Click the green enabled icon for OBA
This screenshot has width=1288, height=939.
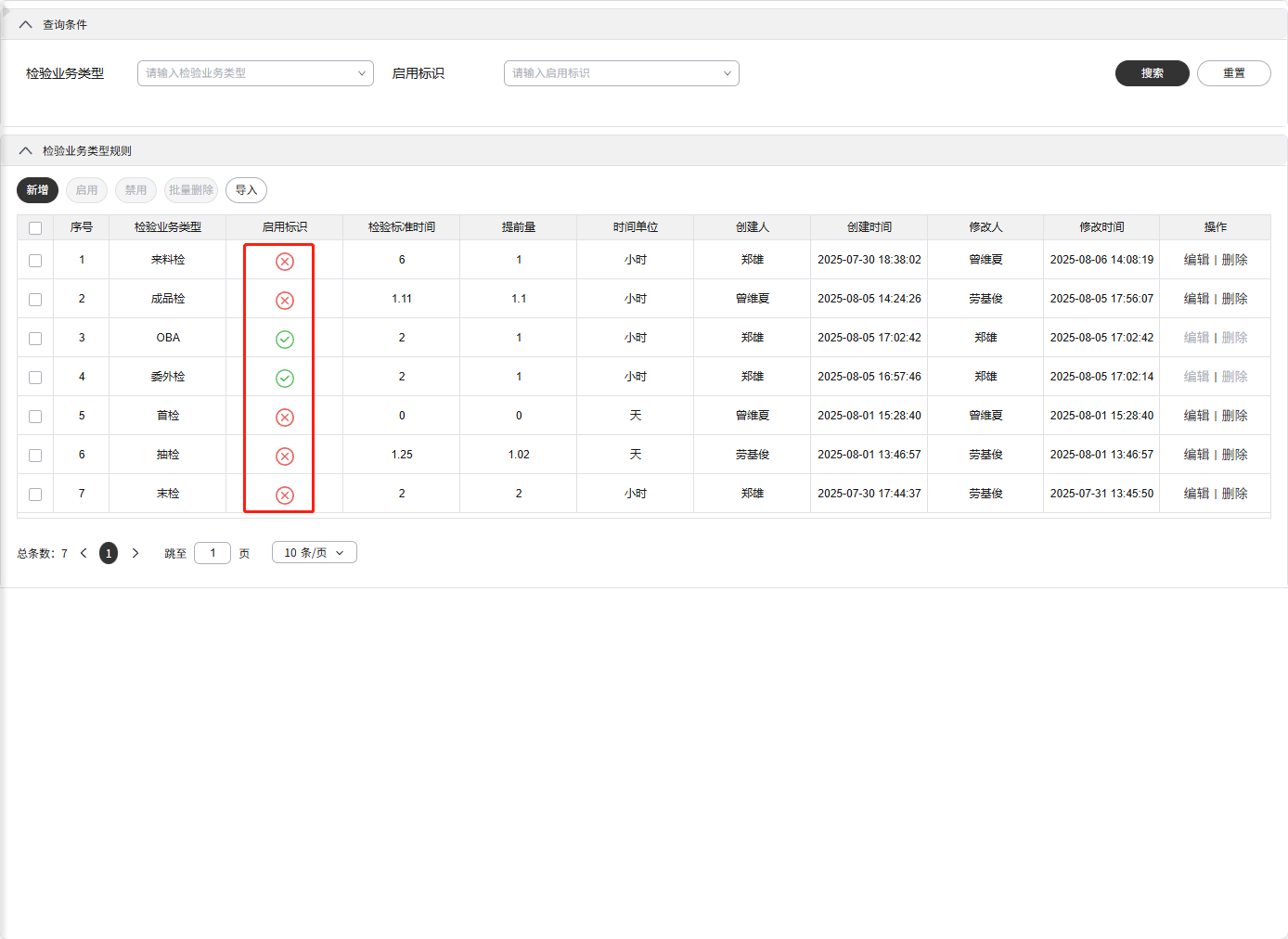point(285,340)
